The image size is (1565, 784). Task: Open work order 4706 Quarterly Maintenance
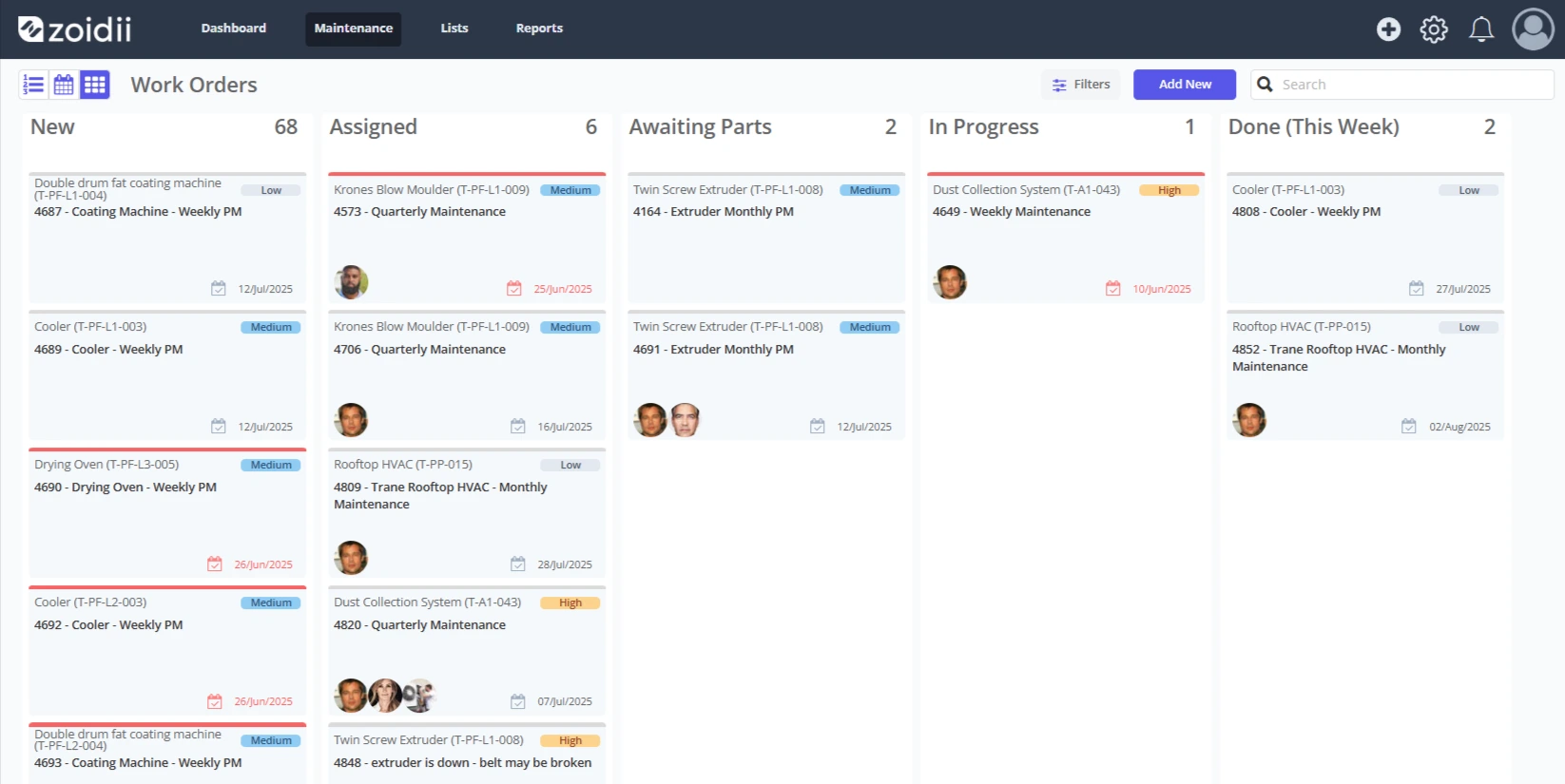point(467,374)
